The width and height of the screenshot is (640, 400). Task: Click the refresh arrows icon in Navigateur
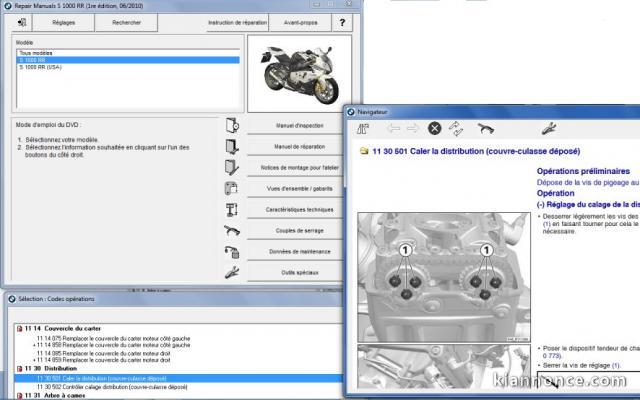[x=457, y=128]
